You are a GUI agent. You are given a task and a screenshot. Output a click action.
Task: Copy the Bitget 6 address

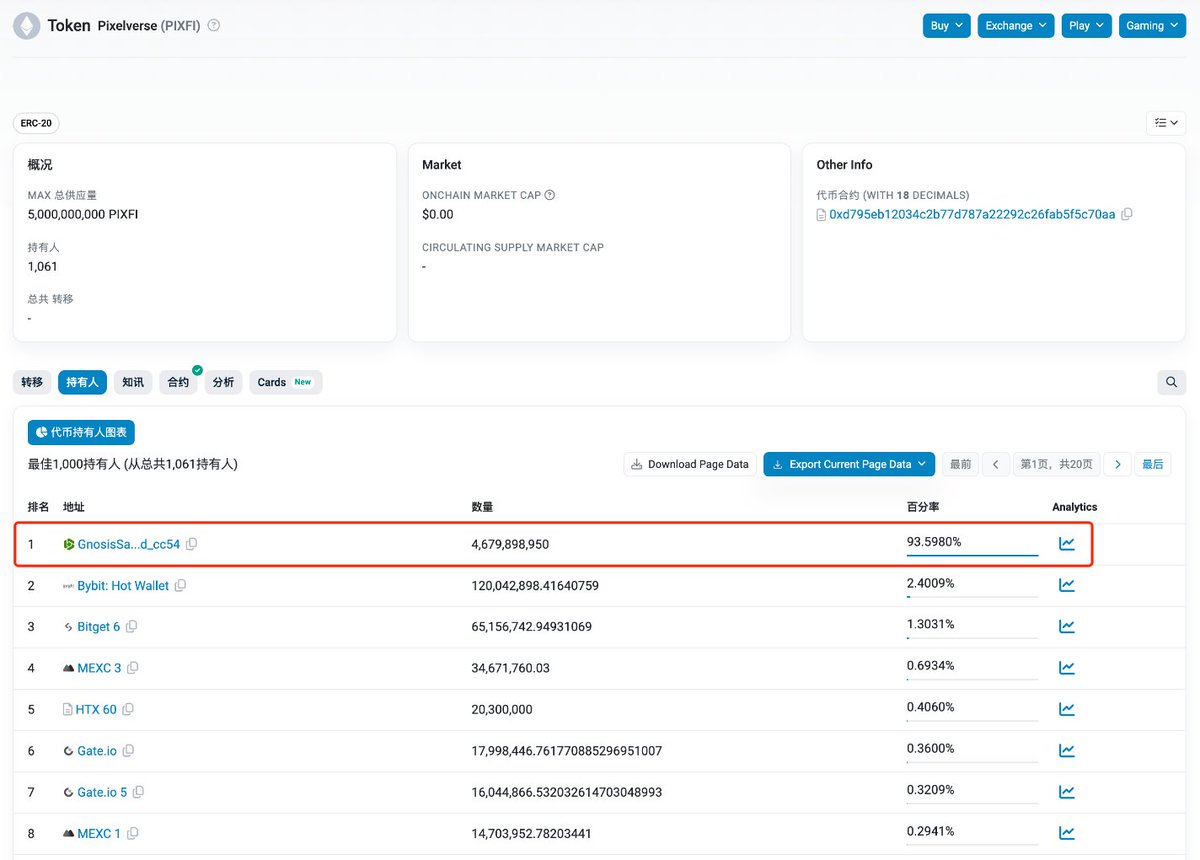coord(132,627)
